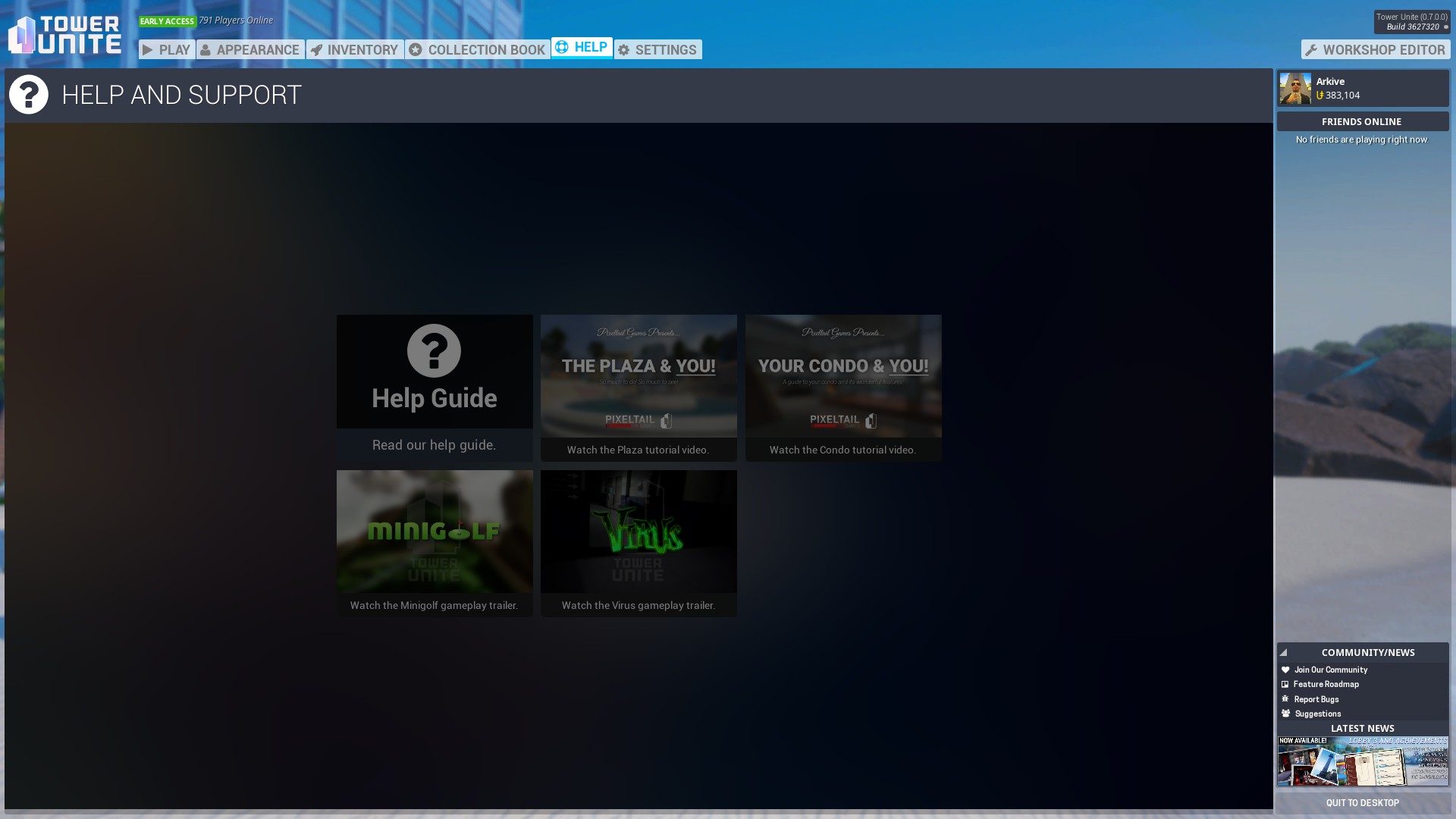1456x819 pixels.
Task: Switch to the Appearance tab
Action: [250, 50]
